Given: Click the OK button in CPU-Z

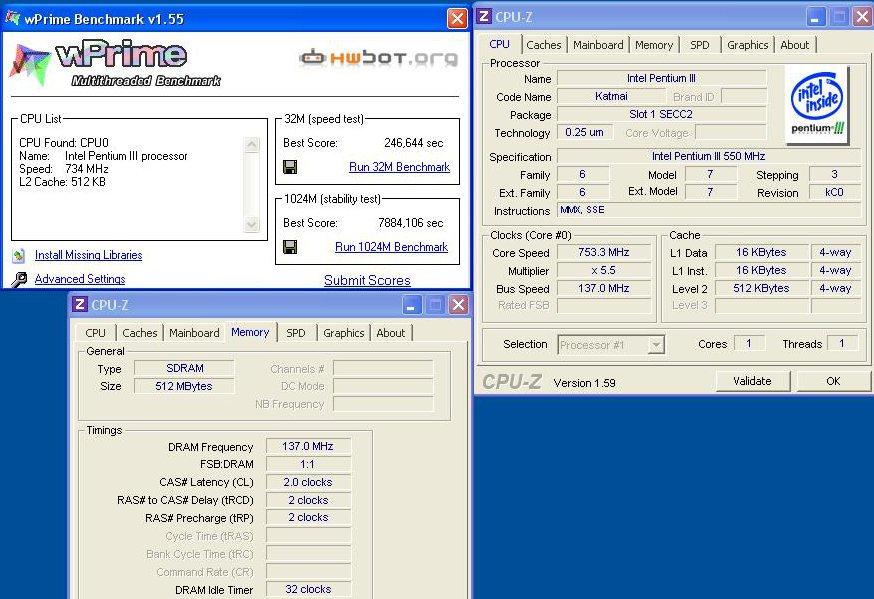Looking at the screenshot, I should pyautogui.click(x=833, y=381).
